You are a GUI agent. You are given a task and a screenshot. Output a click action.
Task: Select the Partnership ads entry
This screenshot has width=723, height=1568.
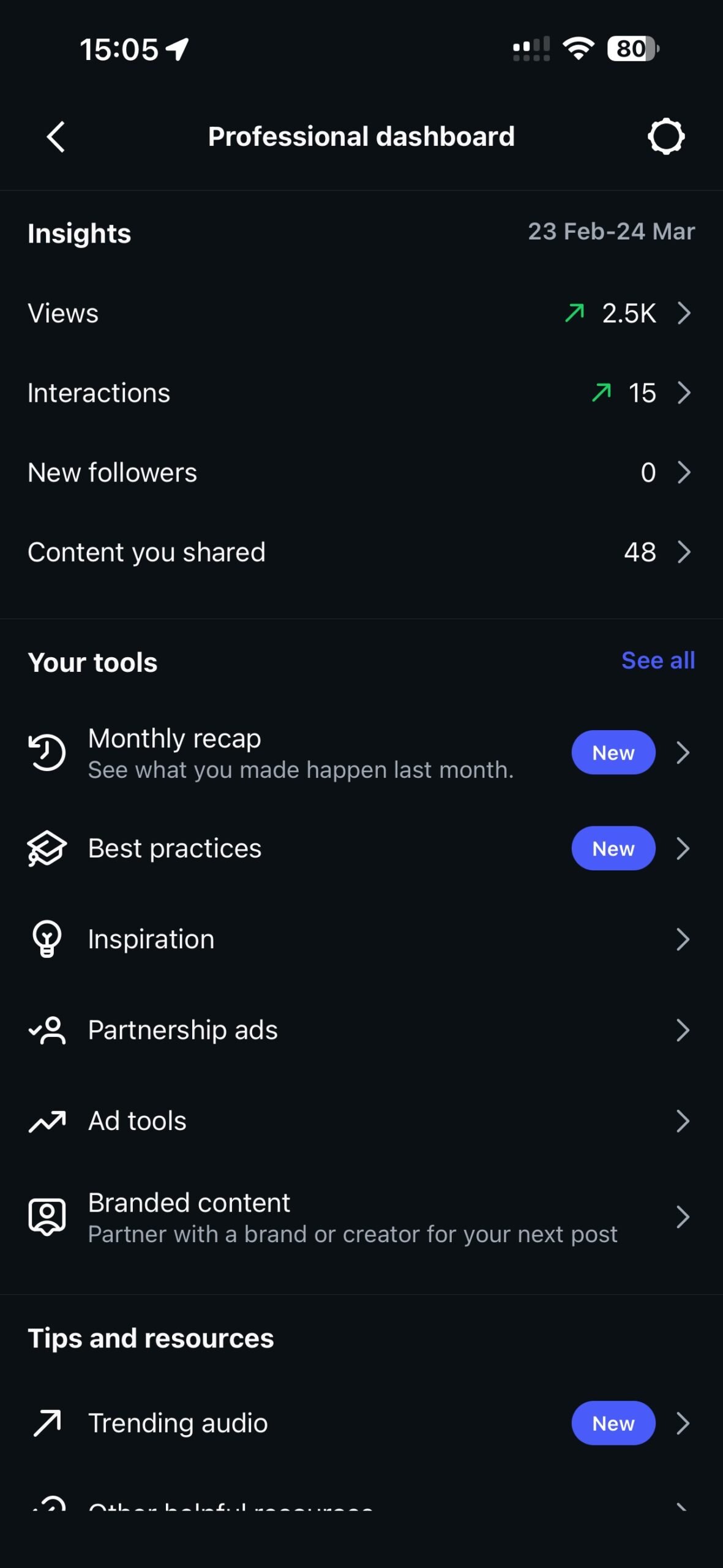183,1030
